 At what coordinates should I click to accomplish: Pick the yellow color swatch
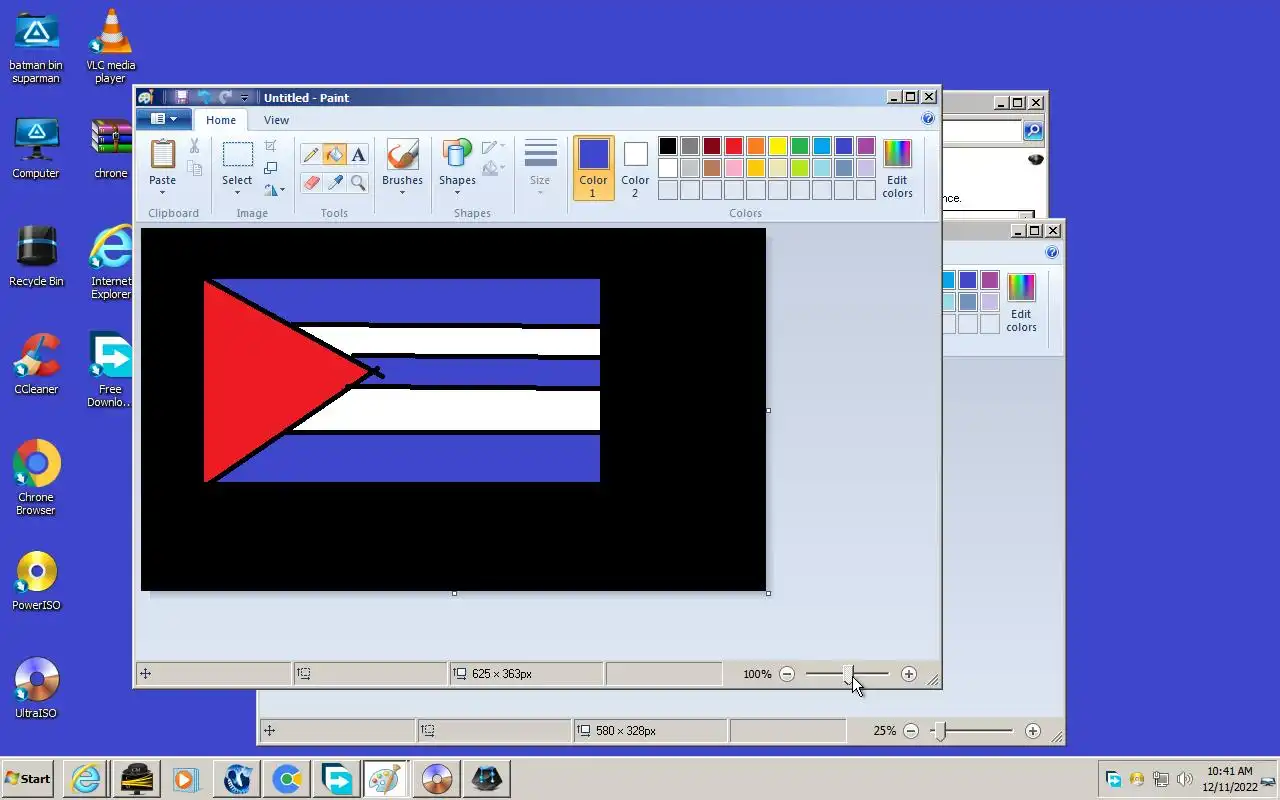tap(778, 146)
